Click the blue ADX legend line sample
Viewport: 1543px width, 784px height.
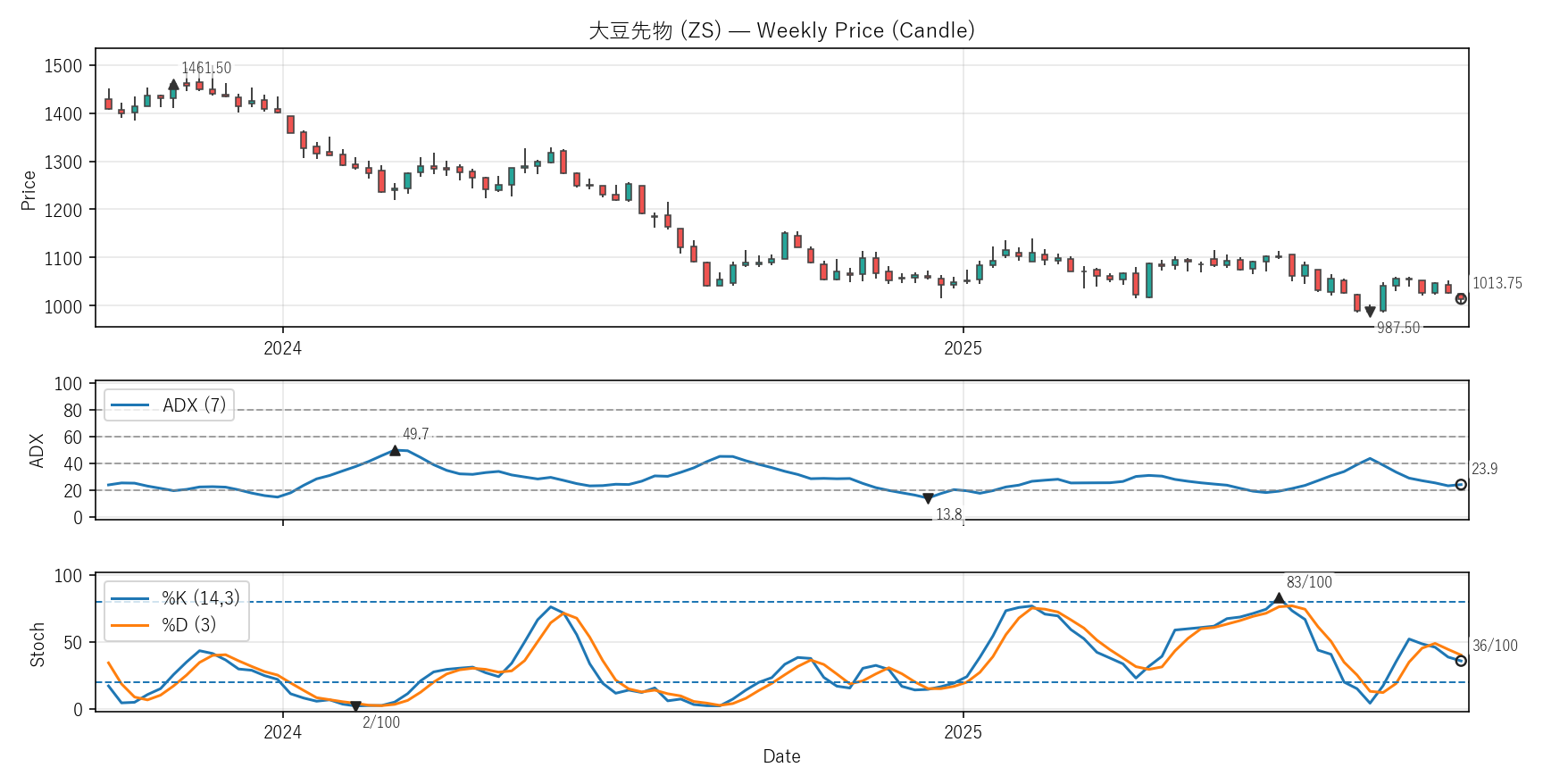(x=129, y=405)
